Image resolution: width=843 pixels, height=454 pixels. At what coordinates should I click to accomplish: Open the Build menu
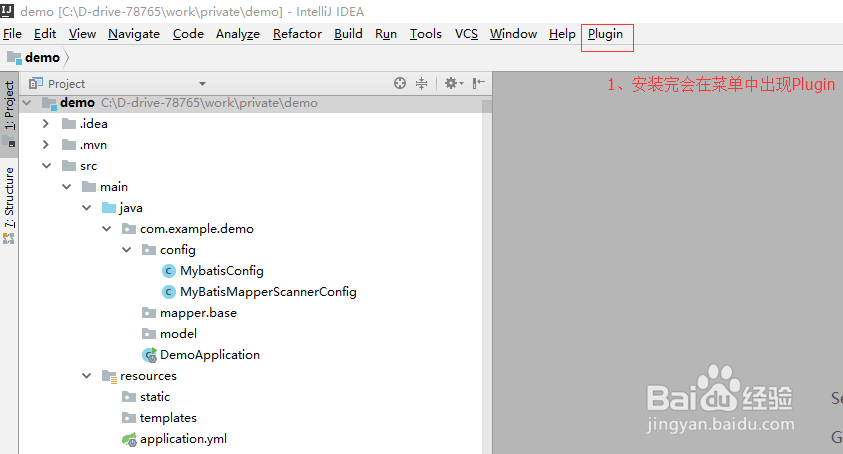348,34
